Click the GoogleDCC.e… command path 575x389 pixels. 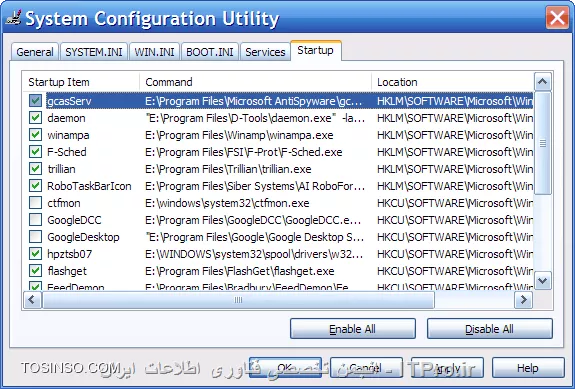coord(253,220)
